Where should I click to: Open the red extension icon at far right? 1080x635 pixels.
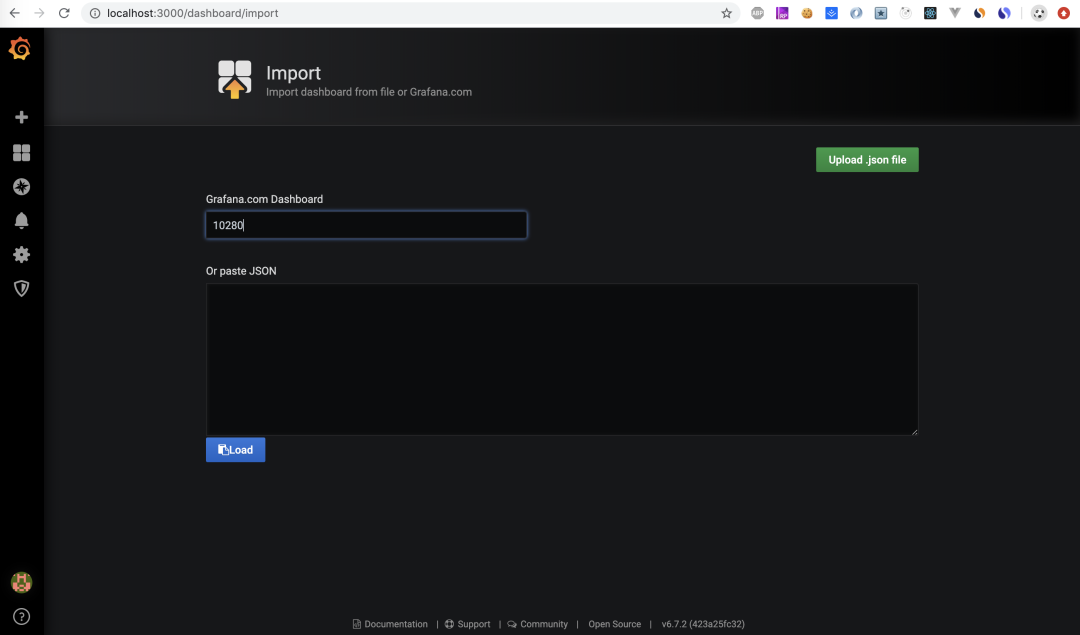(1063, 13)
